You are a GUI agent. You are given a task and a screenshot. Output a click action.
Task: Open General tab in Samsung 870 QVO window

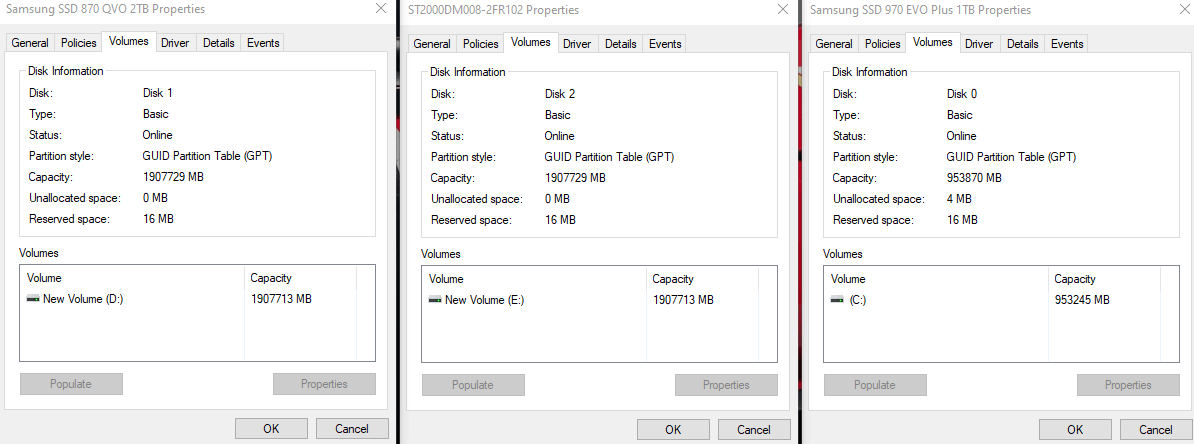tap(30, 43)
